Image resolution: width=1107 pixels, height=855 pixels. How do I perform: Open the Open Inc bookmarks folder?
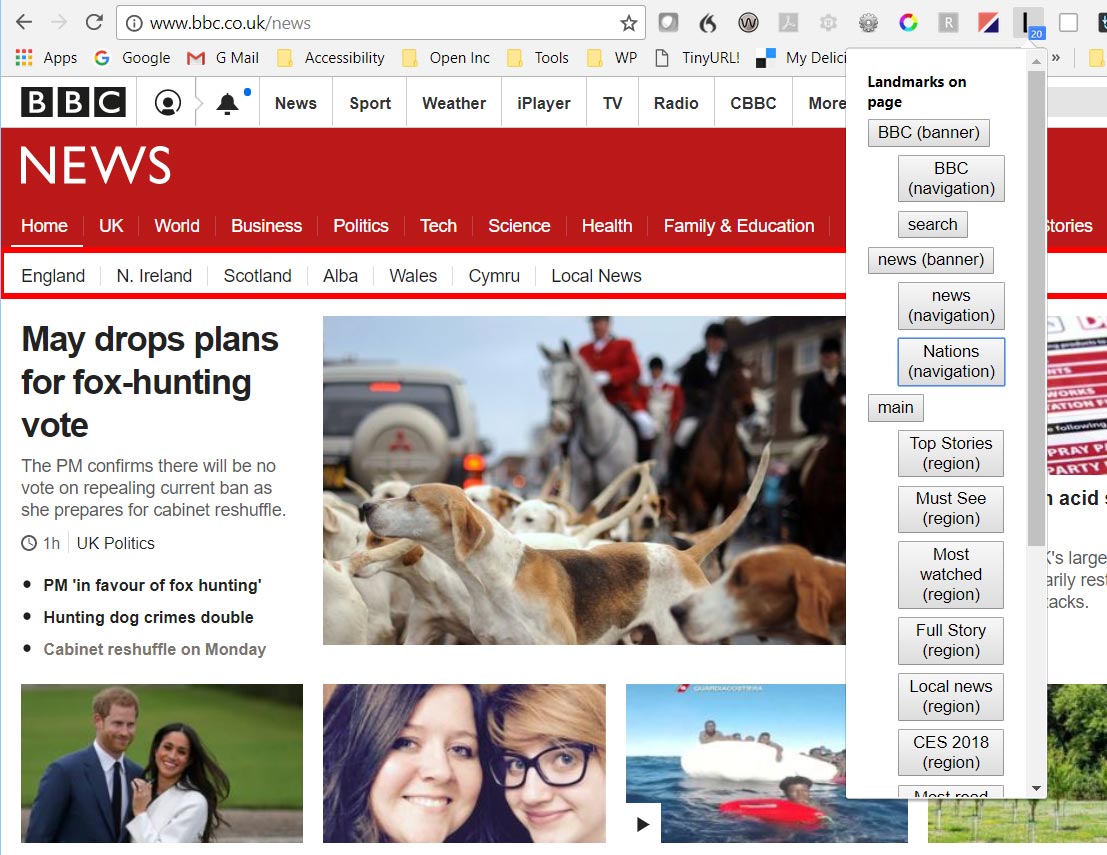[x=445, y=58]
